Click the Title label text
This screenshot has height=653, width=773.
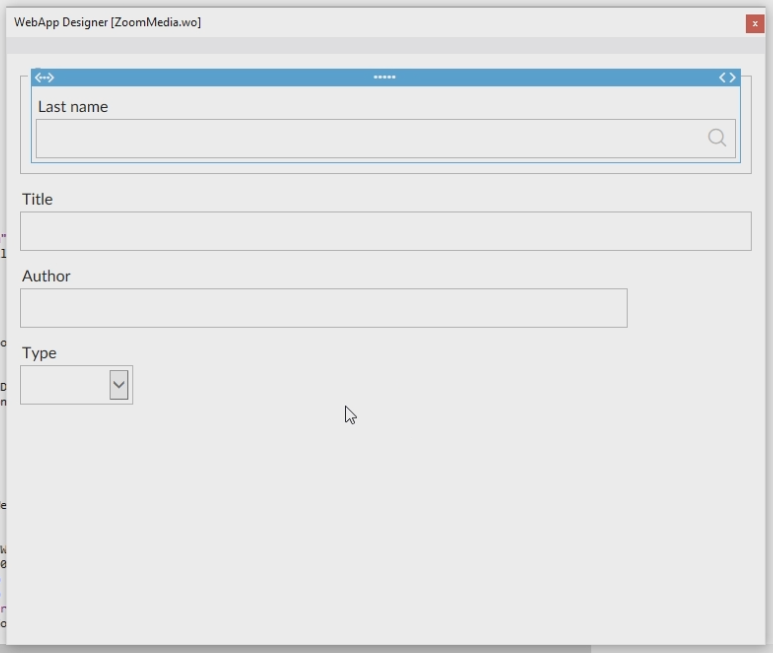pos(37,199)
